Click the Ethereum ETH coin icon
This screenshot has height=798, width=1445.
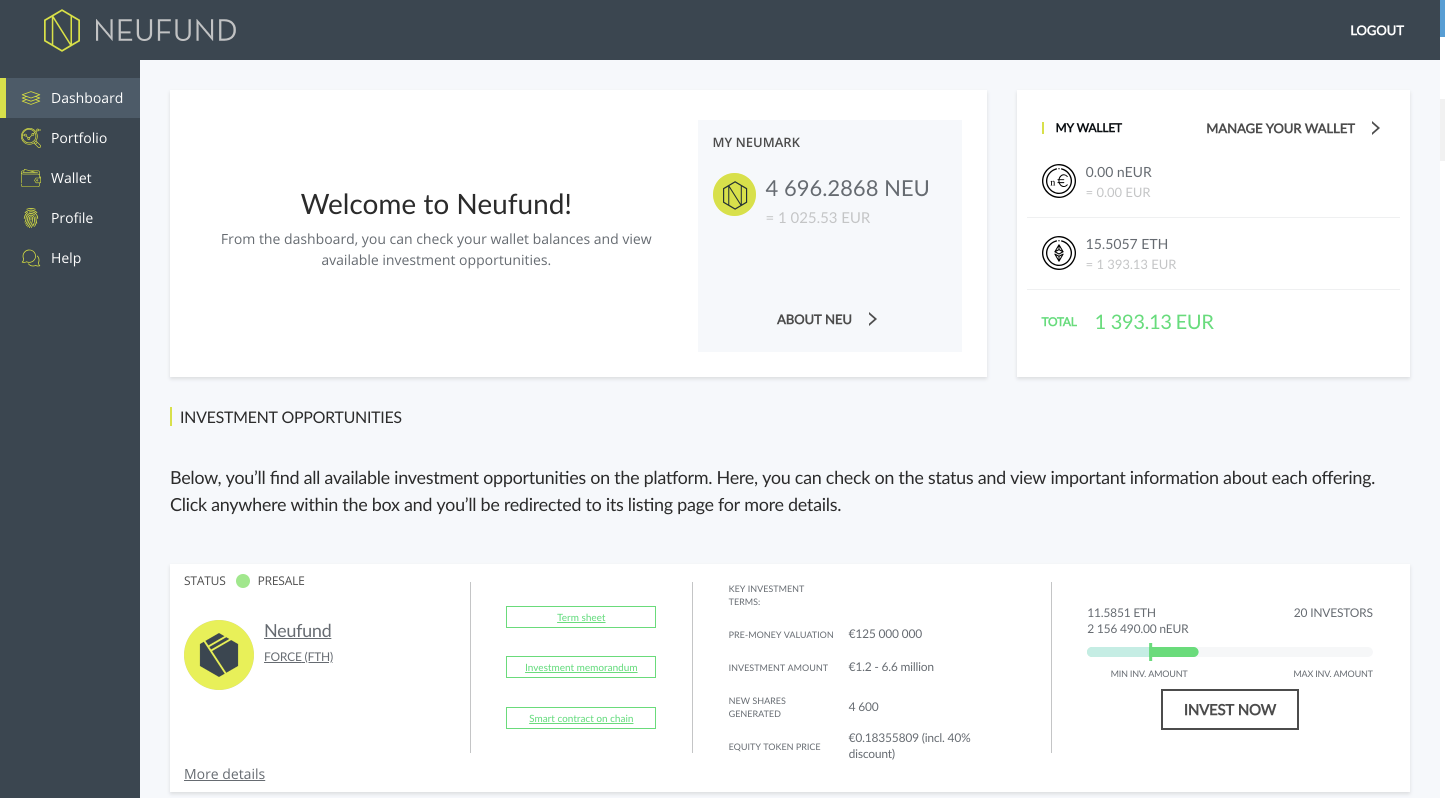point(1059,253)
